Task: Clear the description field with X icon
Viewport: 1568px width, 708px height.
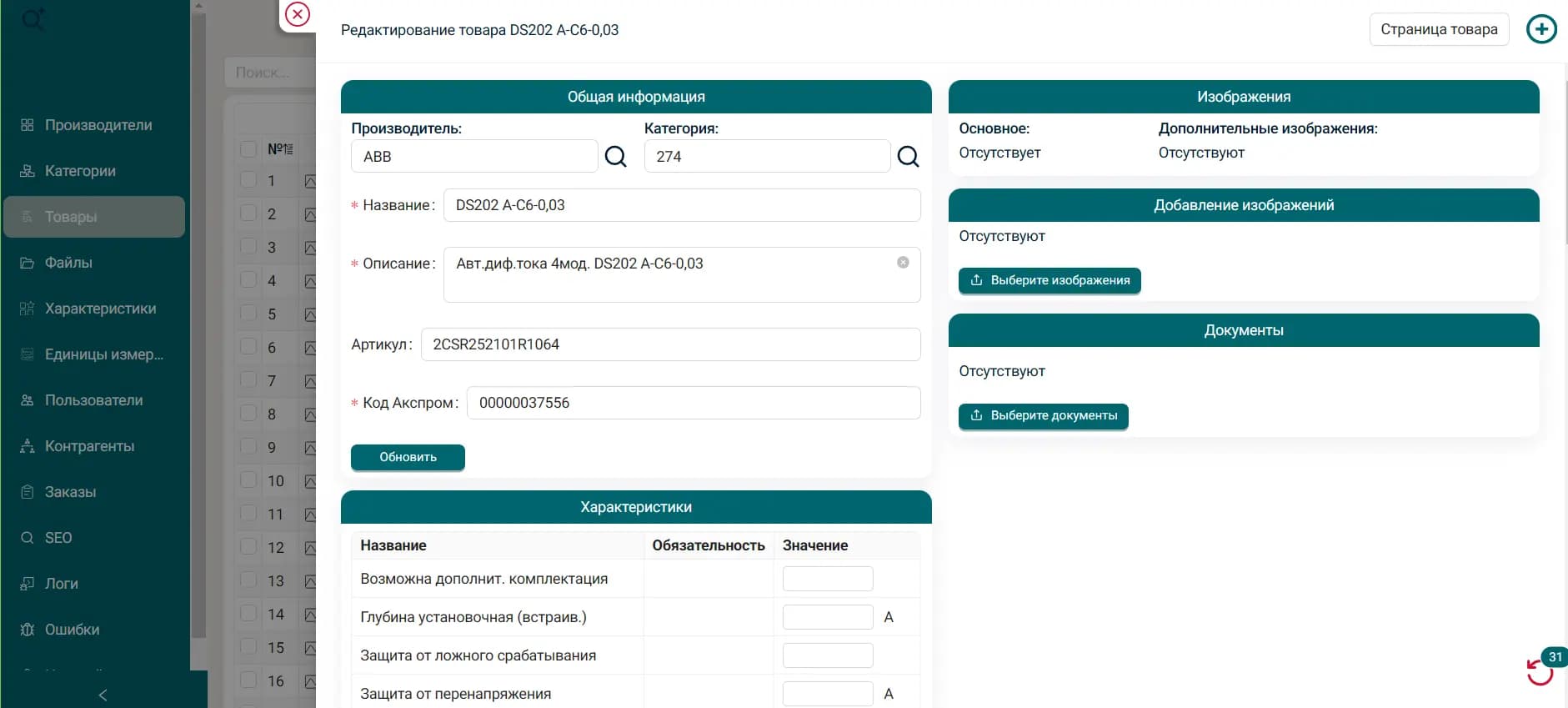Action: [x=903, y=263]
